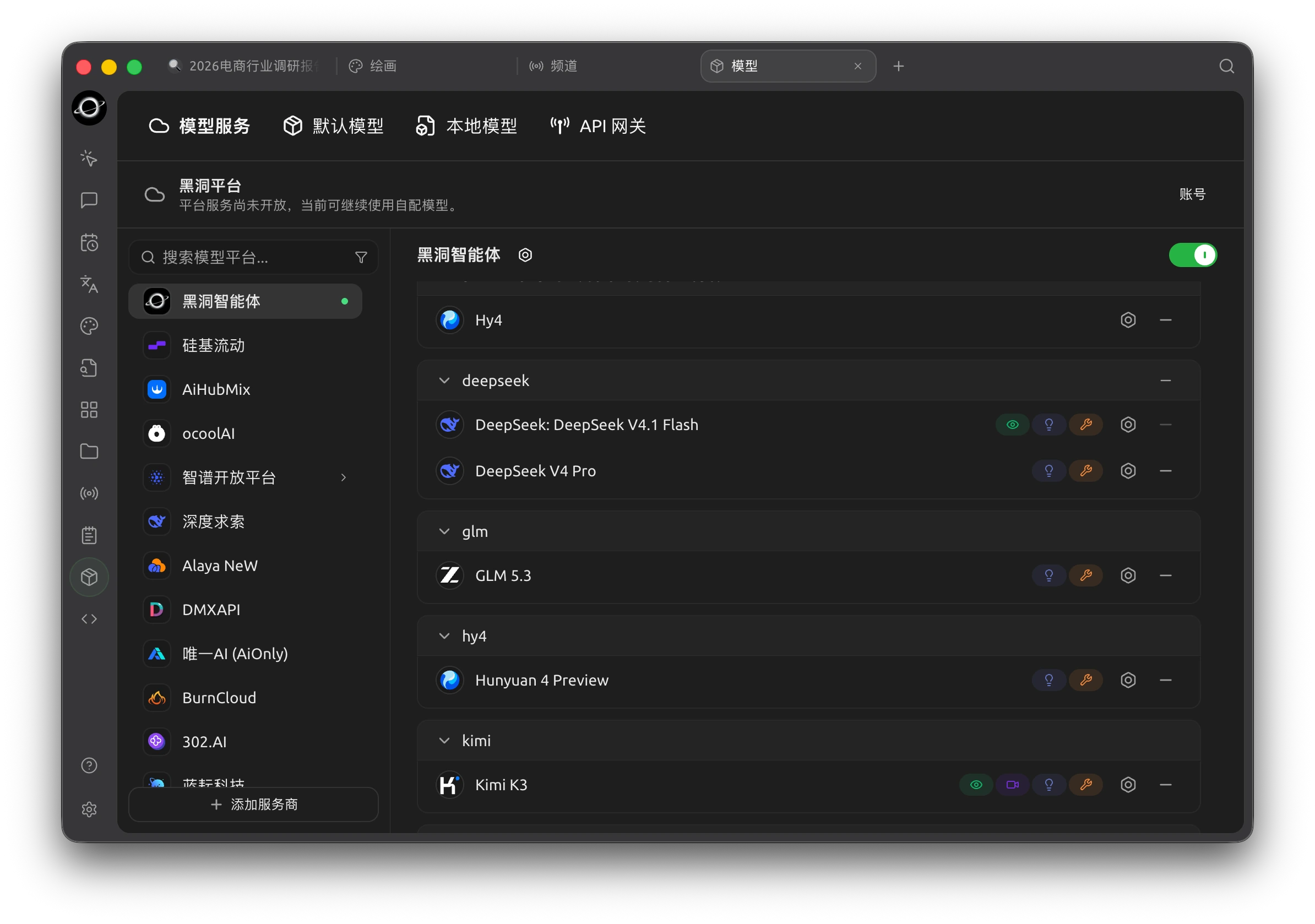Toggle reasoning bulb badge on GLM 5.3
This screenshot has height=924, width=1315.
tap(1048, 575)
